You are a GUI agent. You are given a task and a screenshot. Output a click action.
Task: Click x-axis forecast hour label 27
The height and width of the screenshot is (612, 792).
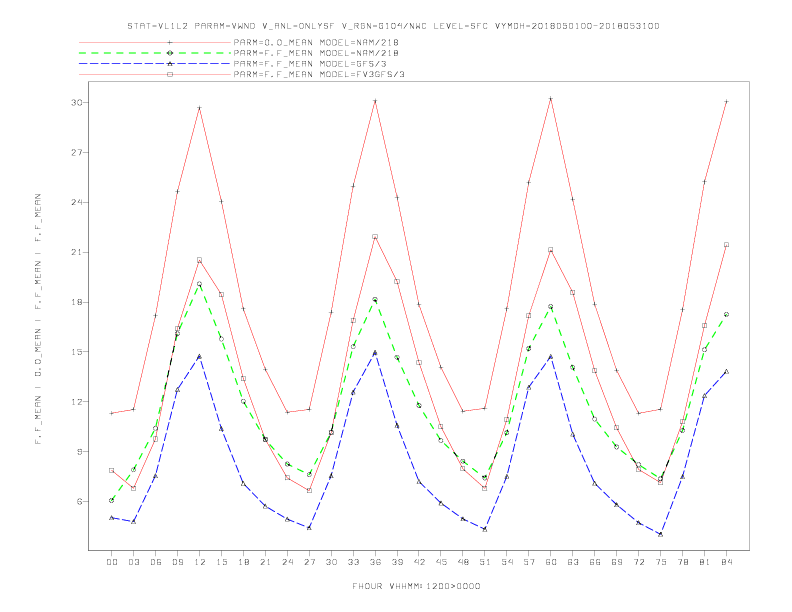[309, 562]
